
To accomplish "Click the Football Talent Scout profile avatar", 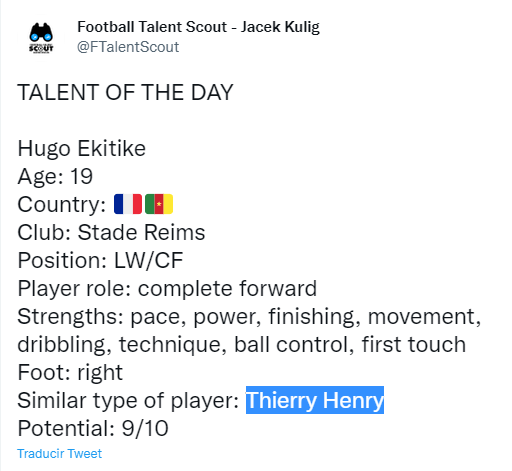I will (x=41, y=38).
